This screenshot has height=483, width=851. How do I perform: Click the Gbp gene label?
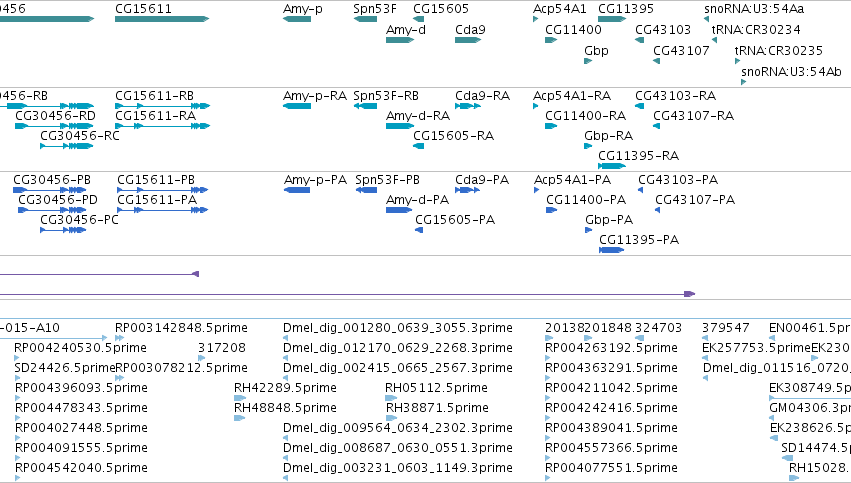[596, 51]
